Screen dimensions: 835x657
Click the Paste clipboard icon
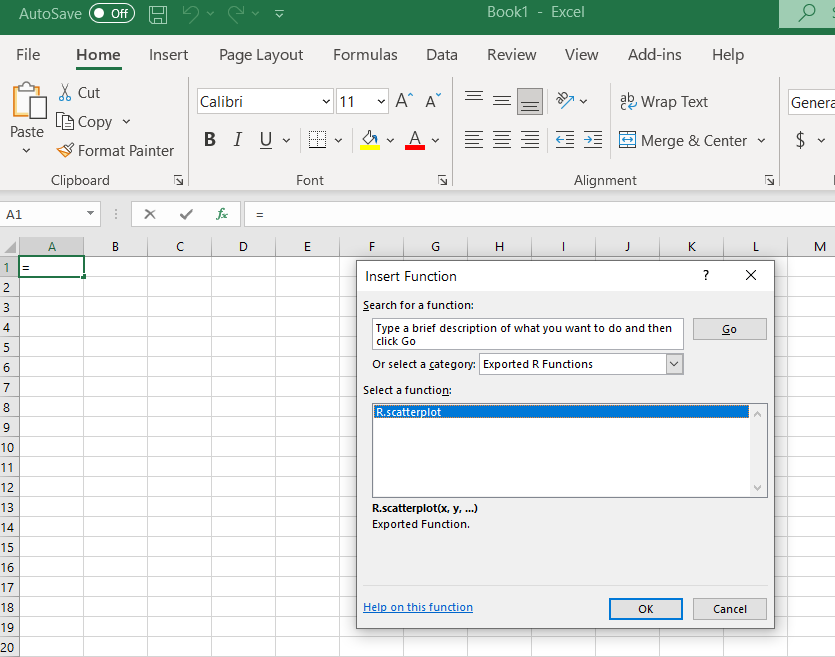[28, 101]
